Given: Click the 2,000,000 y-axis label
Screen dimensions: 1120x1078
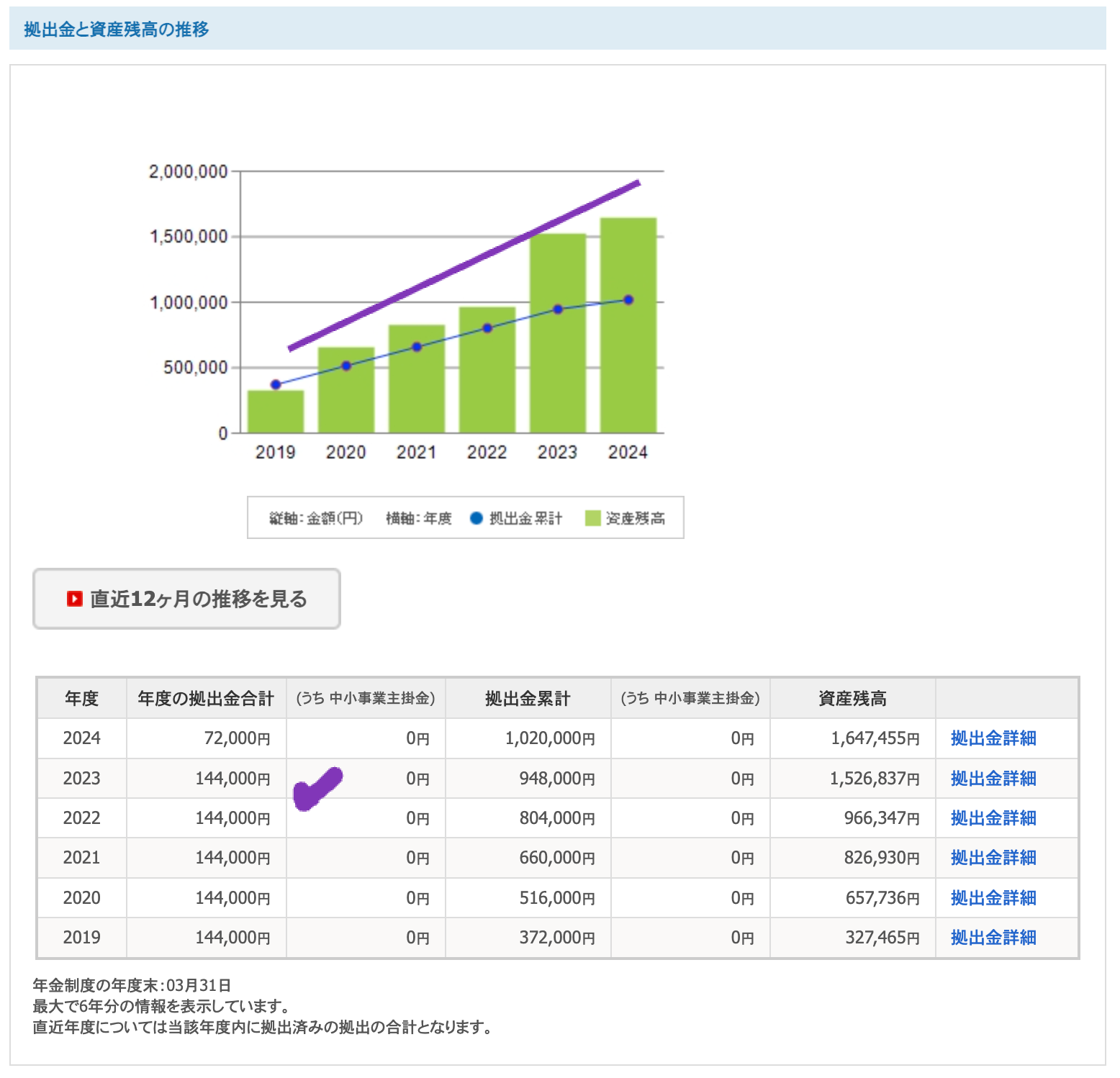Looking at the screenshot, I should [188, 171].
